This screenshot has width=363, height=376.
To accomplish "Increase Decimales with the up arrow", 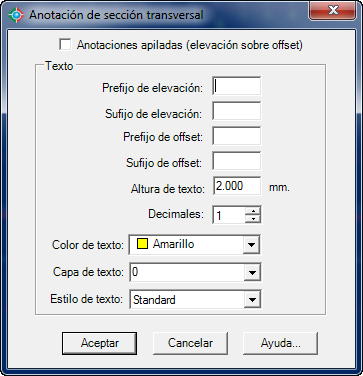I will (253, 211).
